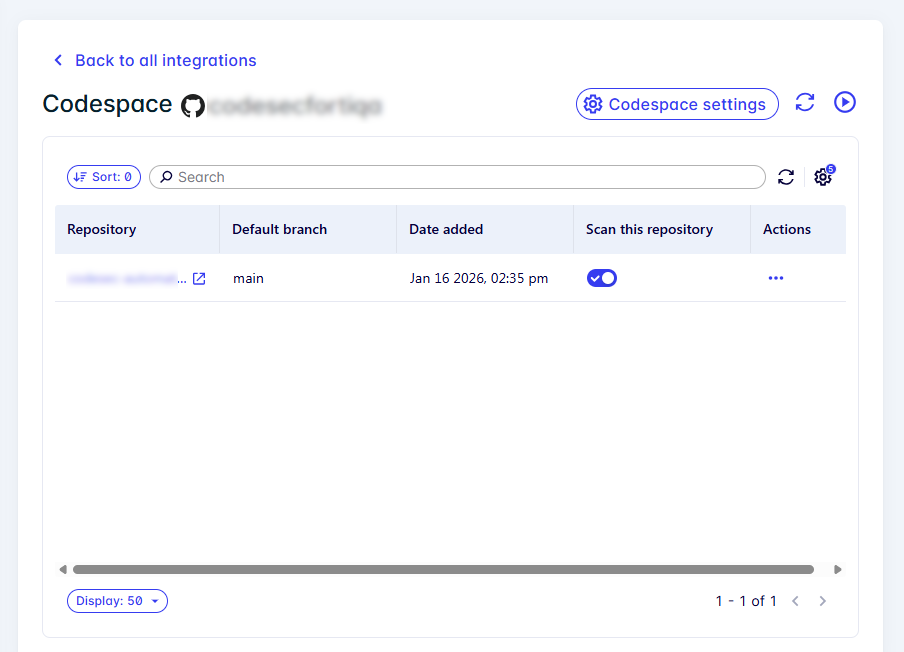This screenshot has width=904, height=652.
Task: Go to next page chevron
Action: pos(823,601)
